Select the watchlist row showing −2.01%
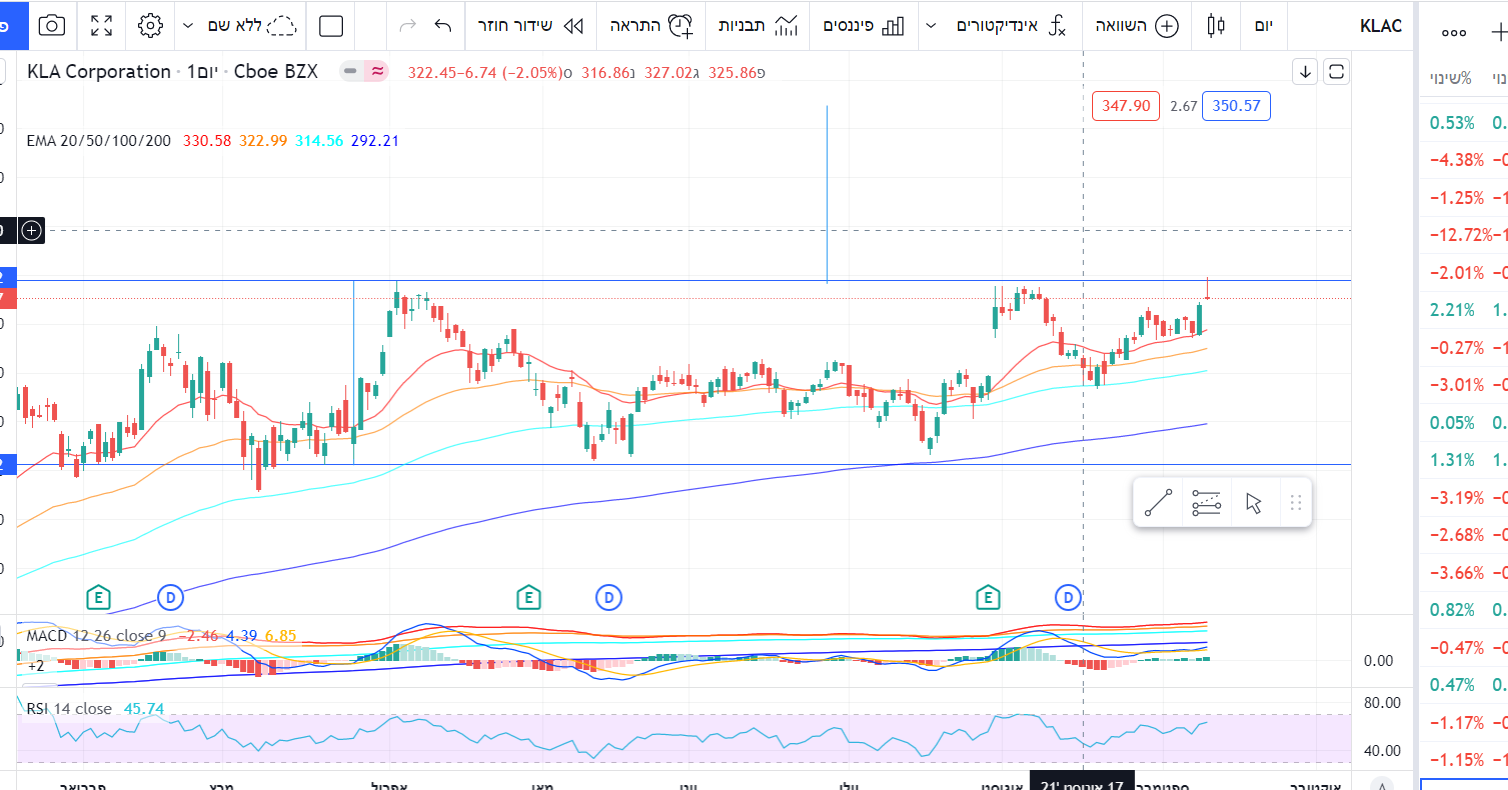Screen dimensions: 1508x790 click(x=1464, y=273)
